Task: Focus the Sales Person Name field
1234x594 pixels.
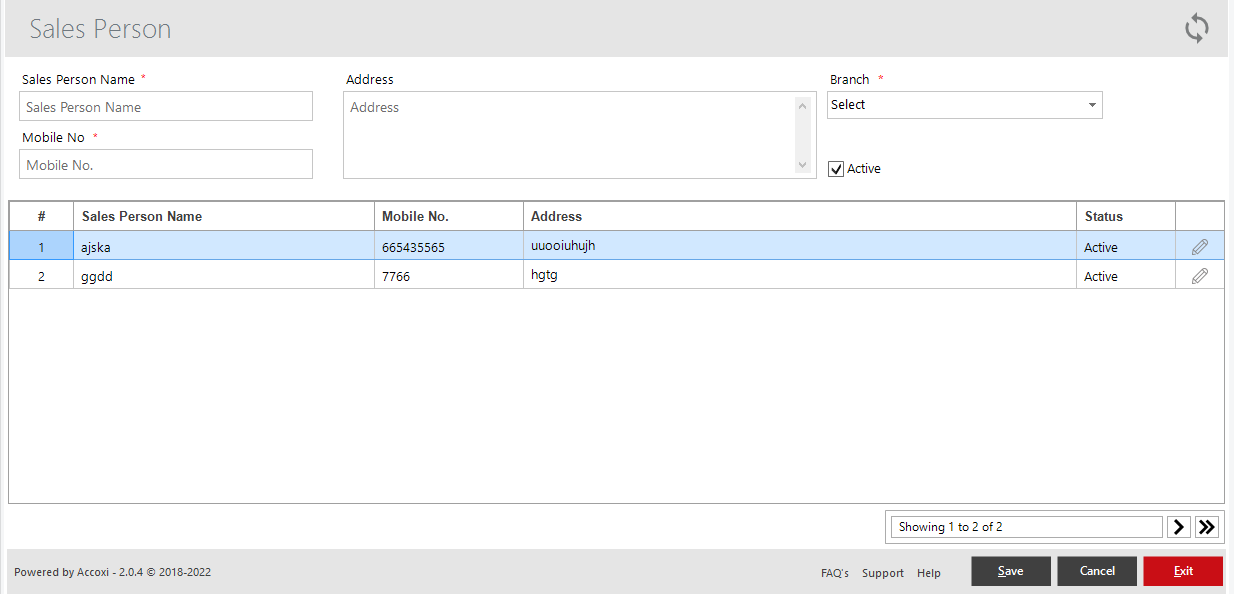Action: click(166, 106)
